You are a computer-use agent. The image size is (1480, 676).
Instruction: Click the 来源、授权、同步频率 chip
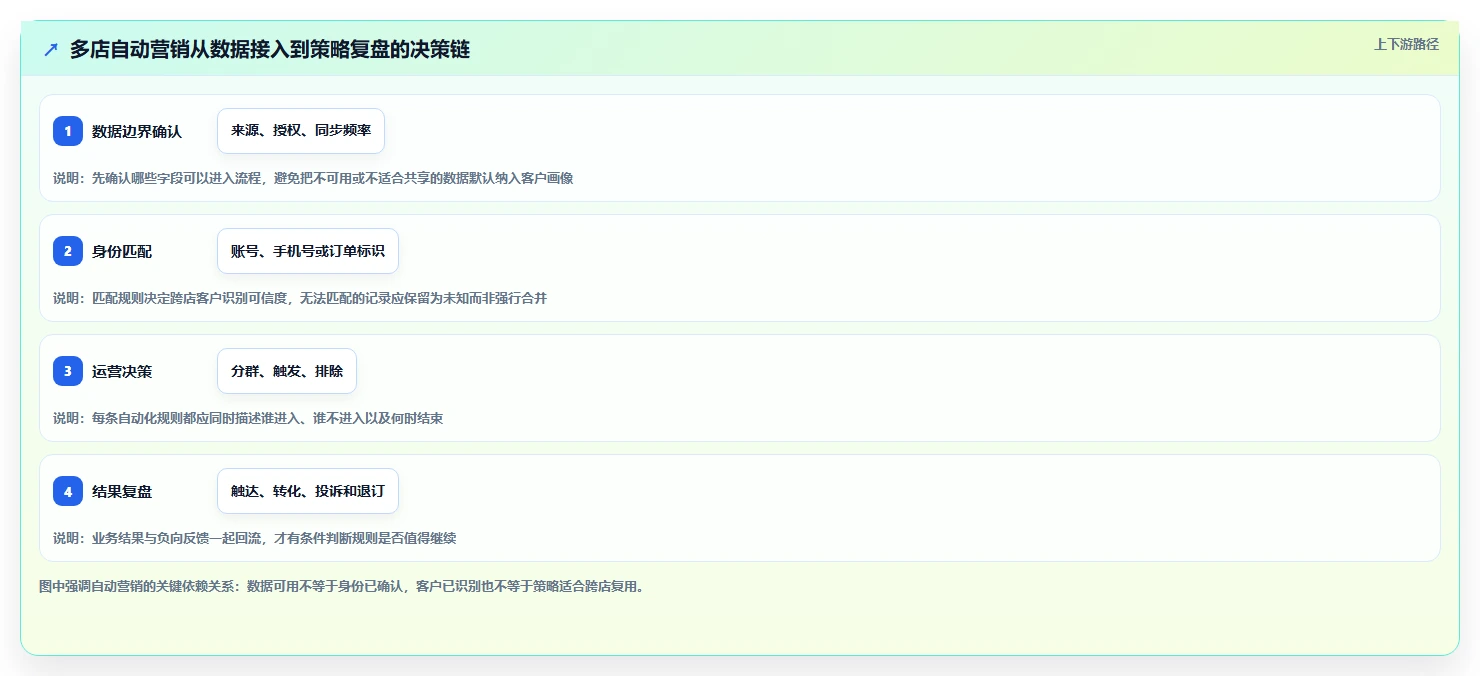301,131
